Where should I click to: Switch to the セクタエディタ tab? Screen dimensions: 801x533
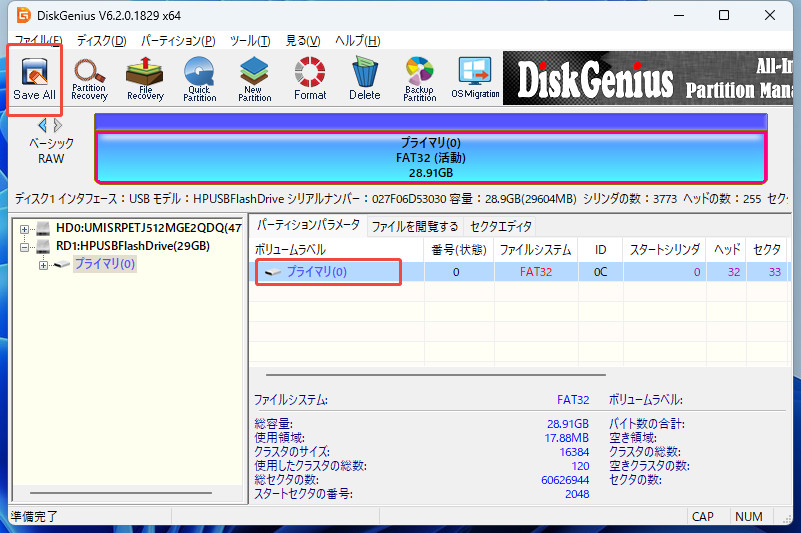point(501,226)
